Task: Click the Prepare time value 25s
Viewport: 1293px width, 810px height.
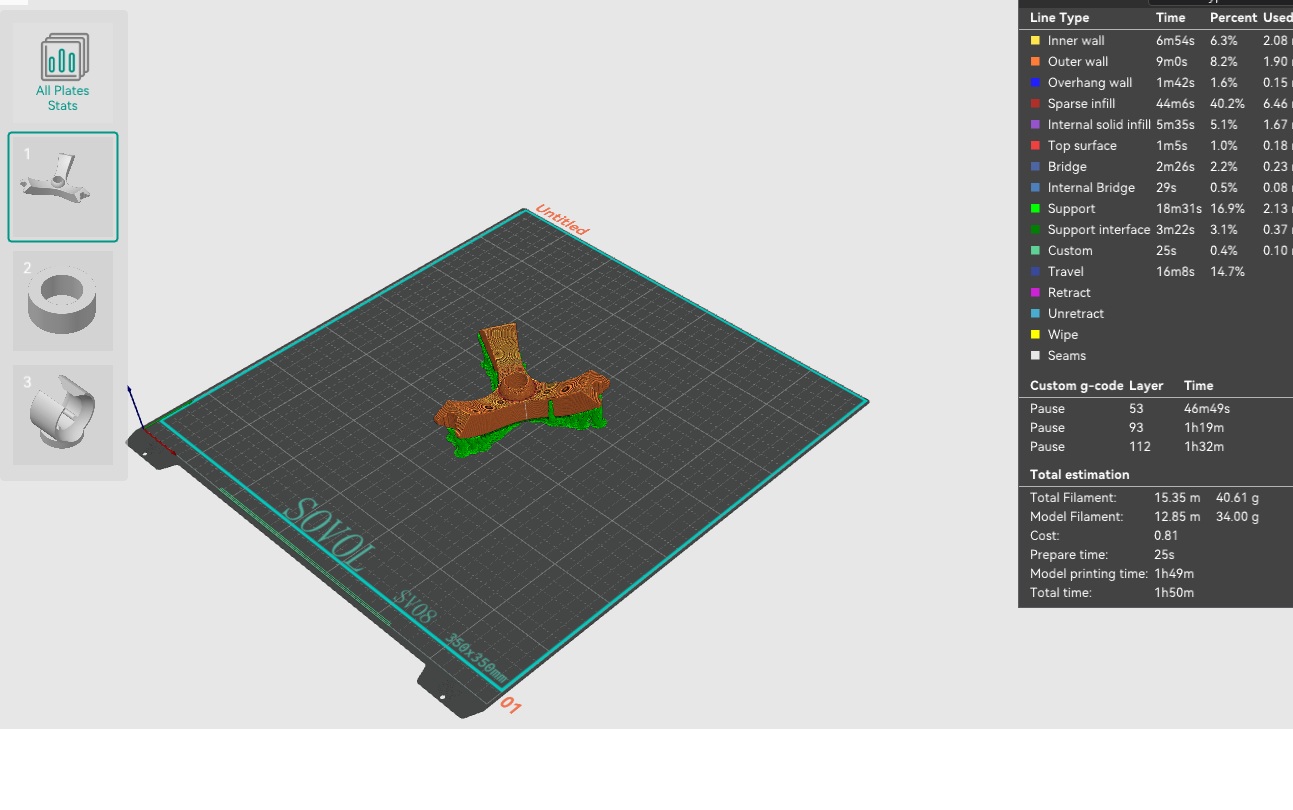Action: (1164, 555)
